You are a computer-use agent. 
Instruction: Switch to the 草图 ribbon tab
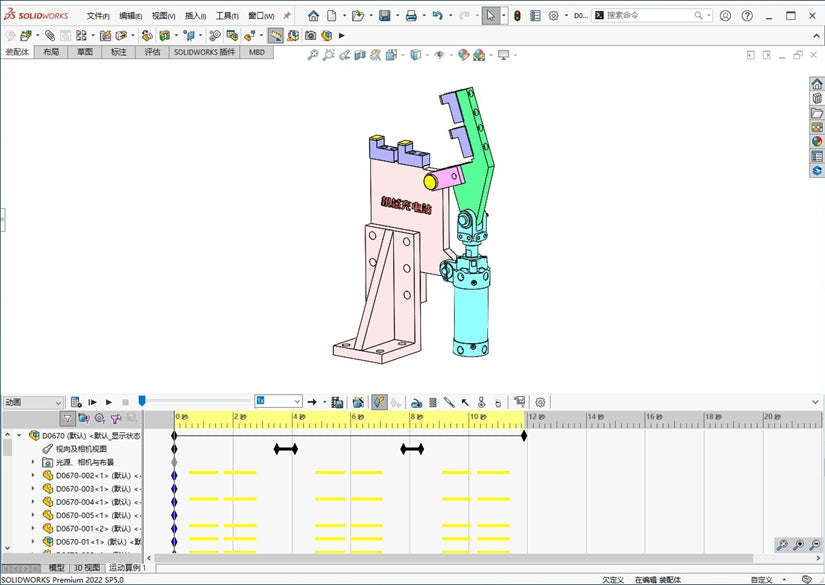[x=85, y=52]
